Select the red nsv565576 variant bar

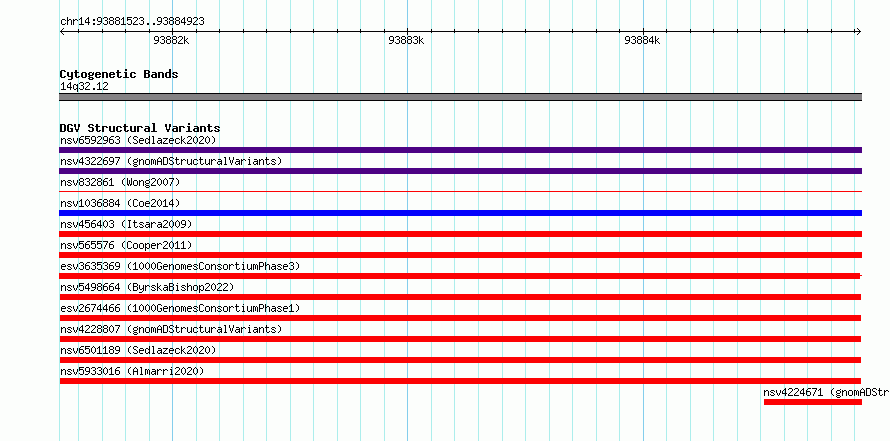click(x=460, y=255)
